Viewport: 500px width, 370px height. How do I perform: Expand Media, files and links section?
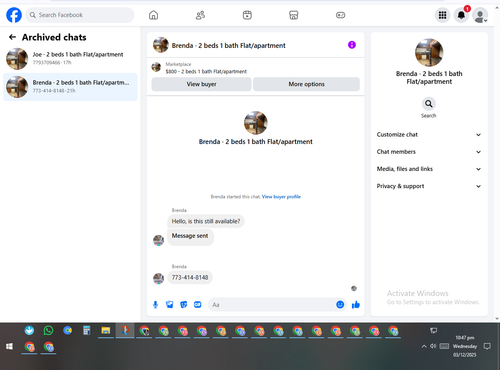[429, 169]
